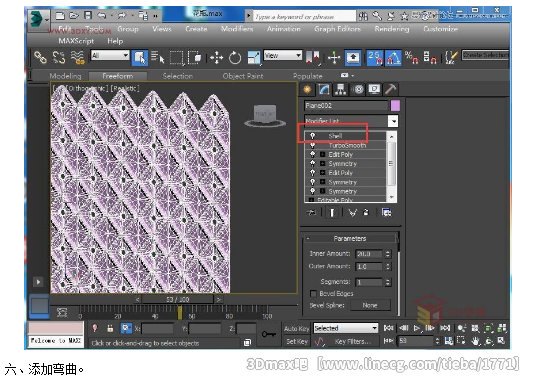Click the Select and Link chain icon
This screenshot has height=383, width=559.
(x=40, y=57)
